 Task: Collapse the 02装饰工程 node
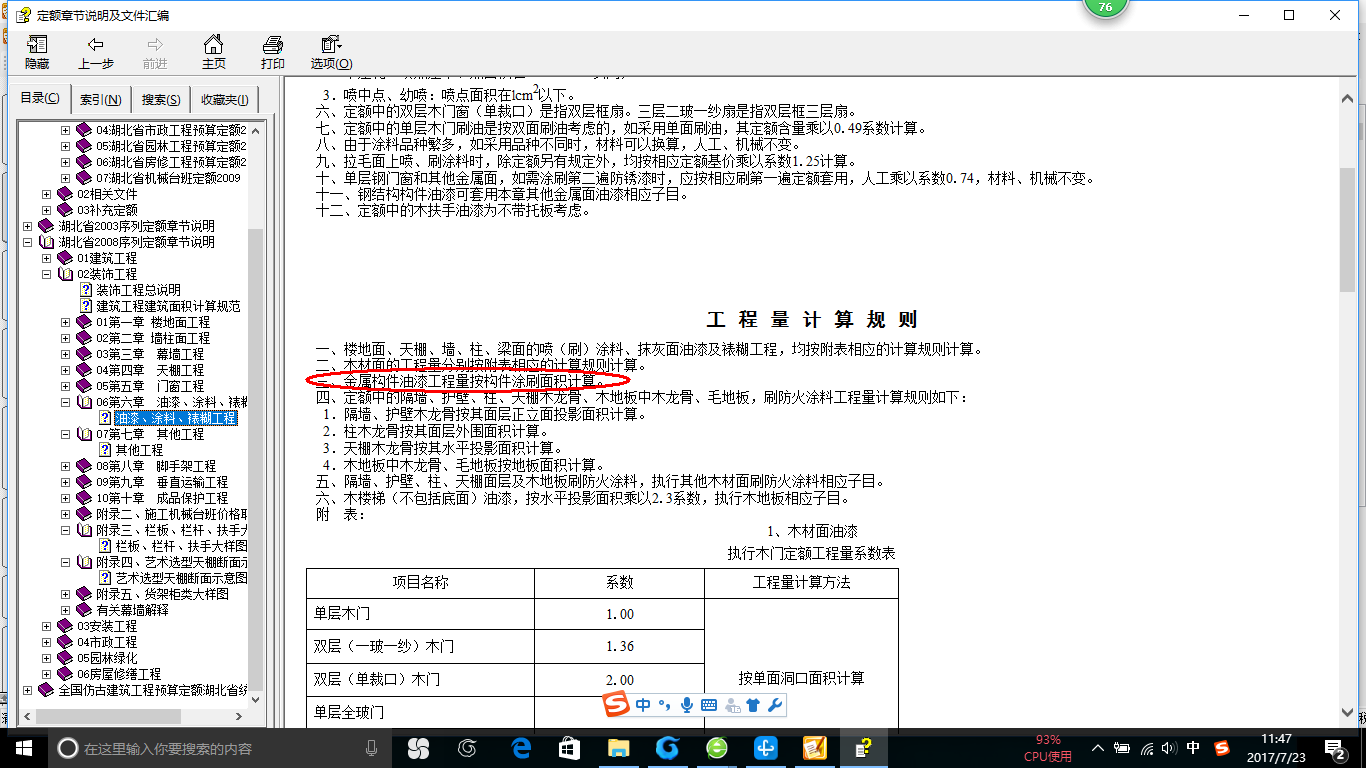click(x=47, y=274)
